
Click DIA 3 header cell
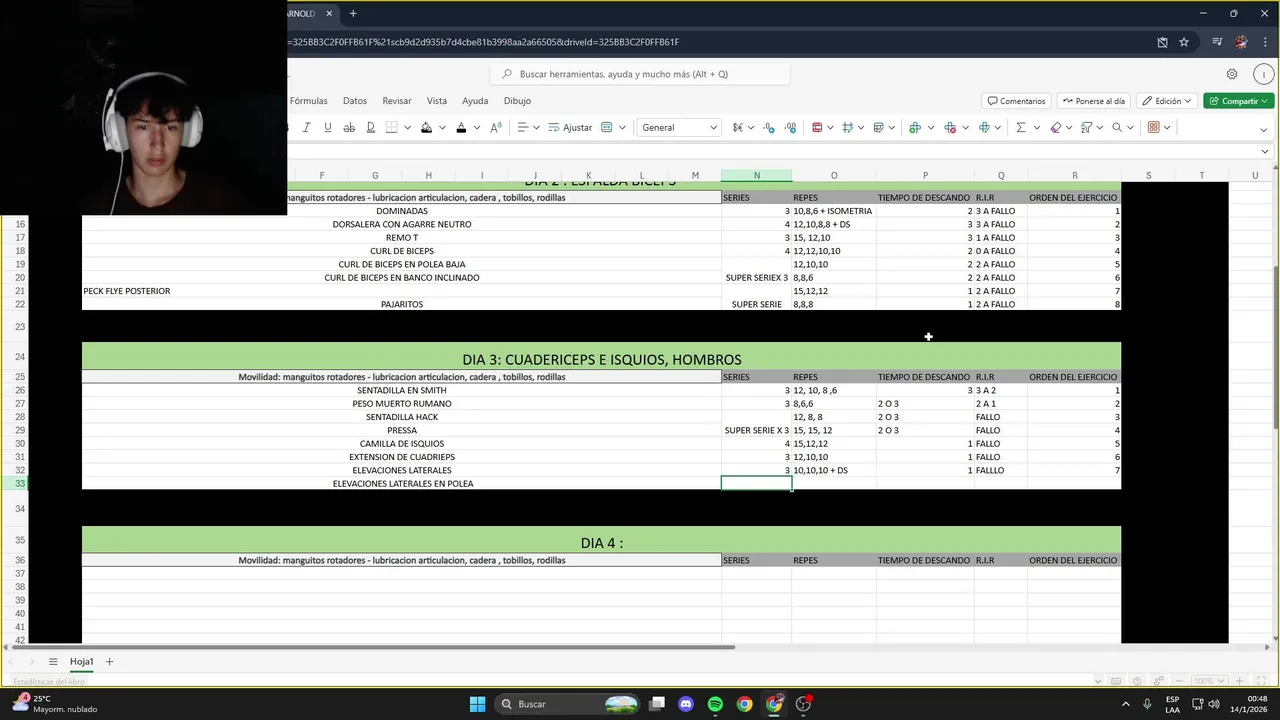pos(601,359)
